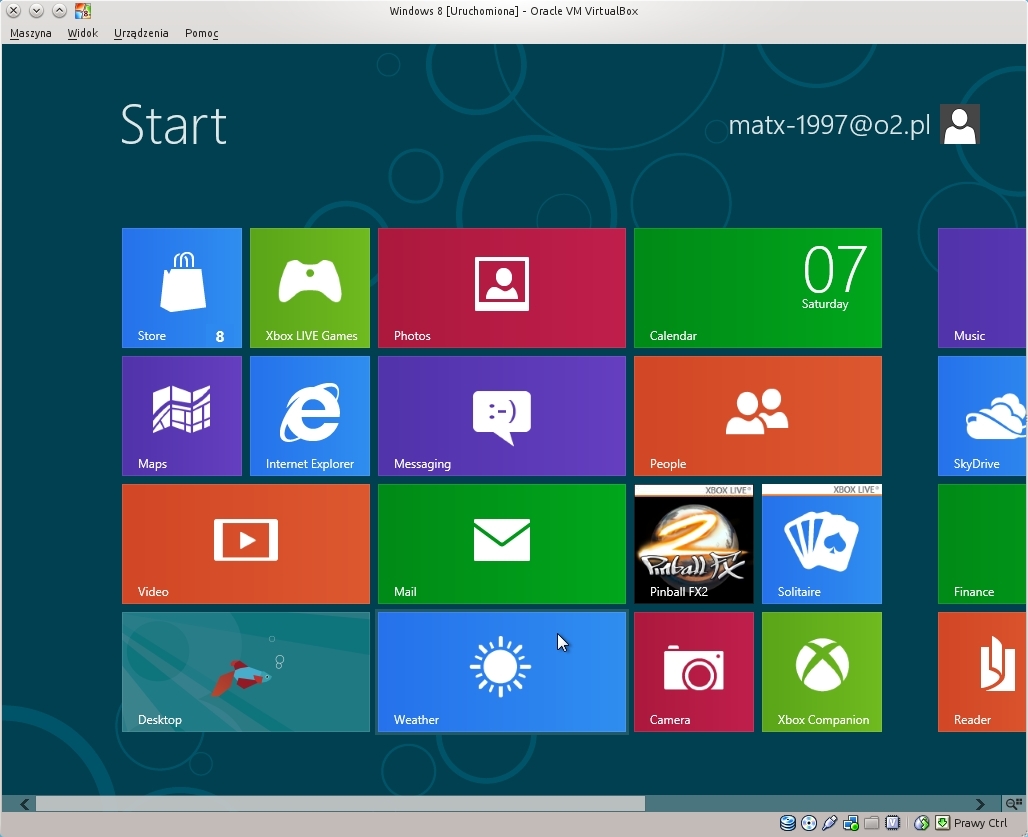The image size is (1028, 837).
Task: Click the Start screen scrollbar right arrow
Action: tap(979, 804)
